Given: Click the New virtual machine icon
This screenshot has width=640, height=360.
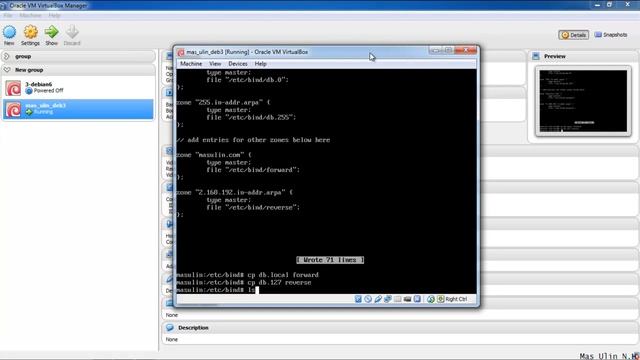Looking at the screenshot, I should [x=9, y=32].
